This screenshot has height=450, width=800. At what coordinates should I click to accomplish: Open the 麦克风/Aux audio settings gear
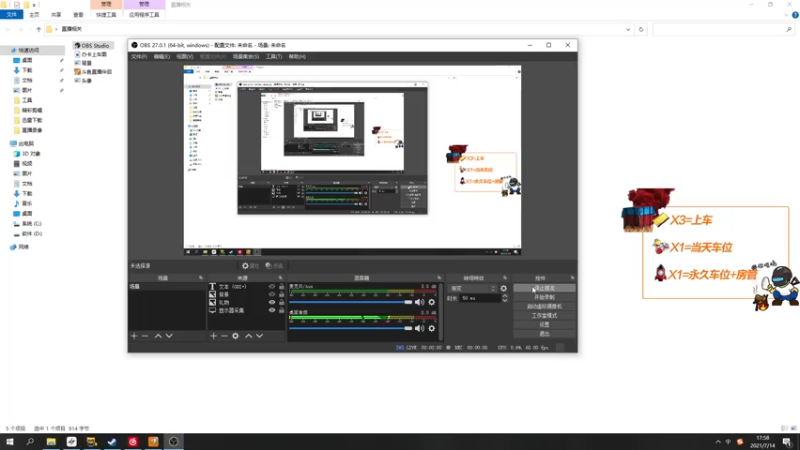432,302
